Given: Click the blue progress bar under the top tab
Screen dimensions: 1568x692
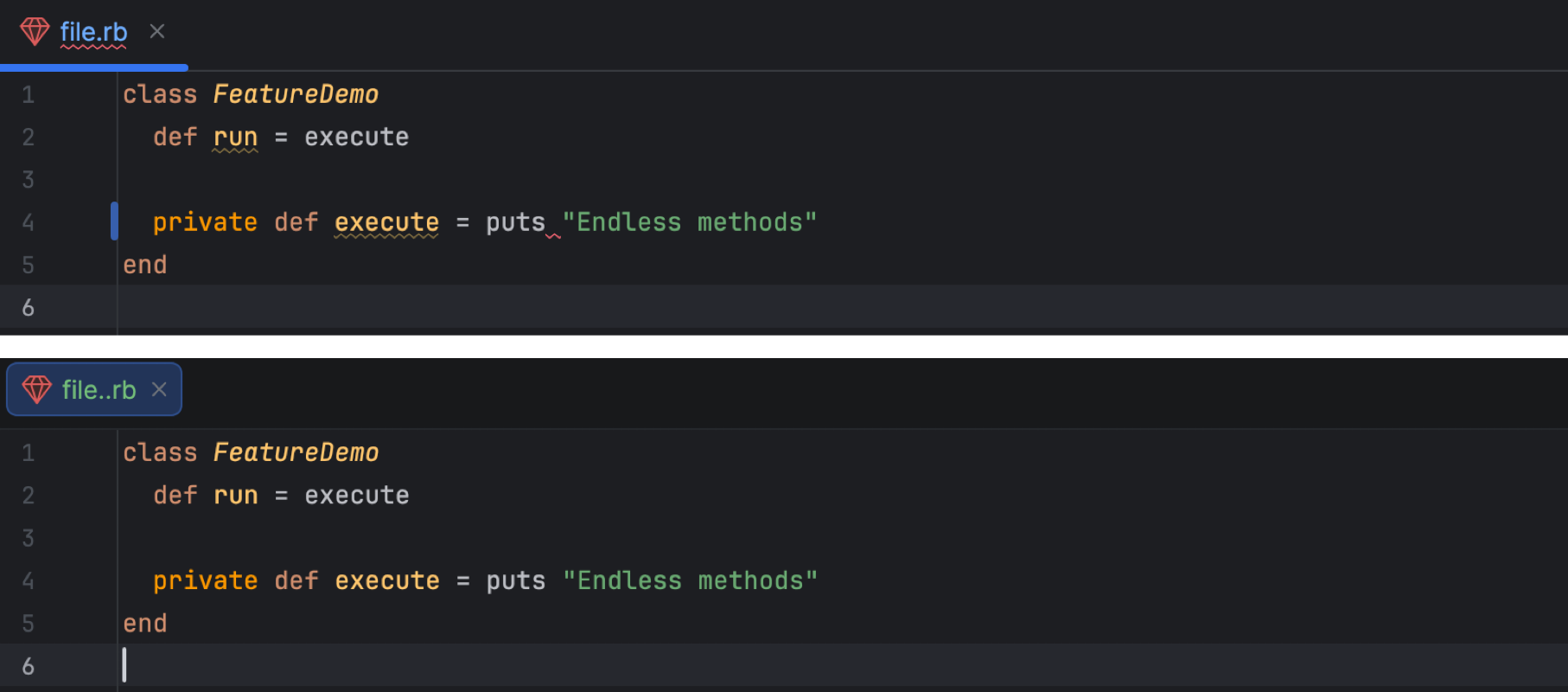Looking at the screenshot, I should tap(95, 67).
